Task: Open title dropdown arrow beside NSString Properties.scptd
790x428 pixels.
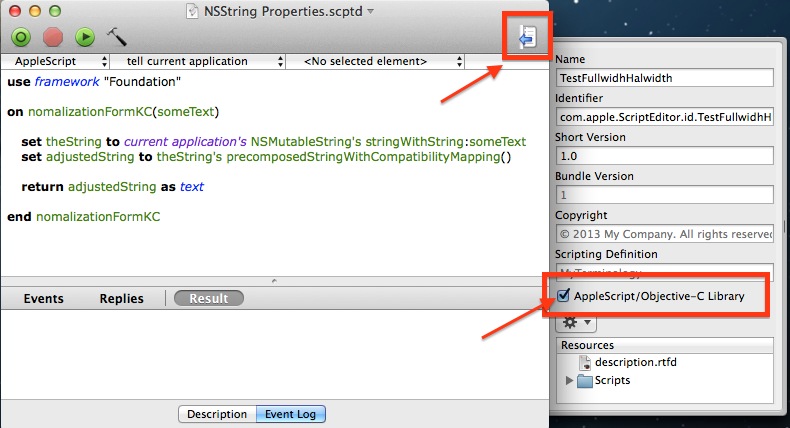Action: 371,11
